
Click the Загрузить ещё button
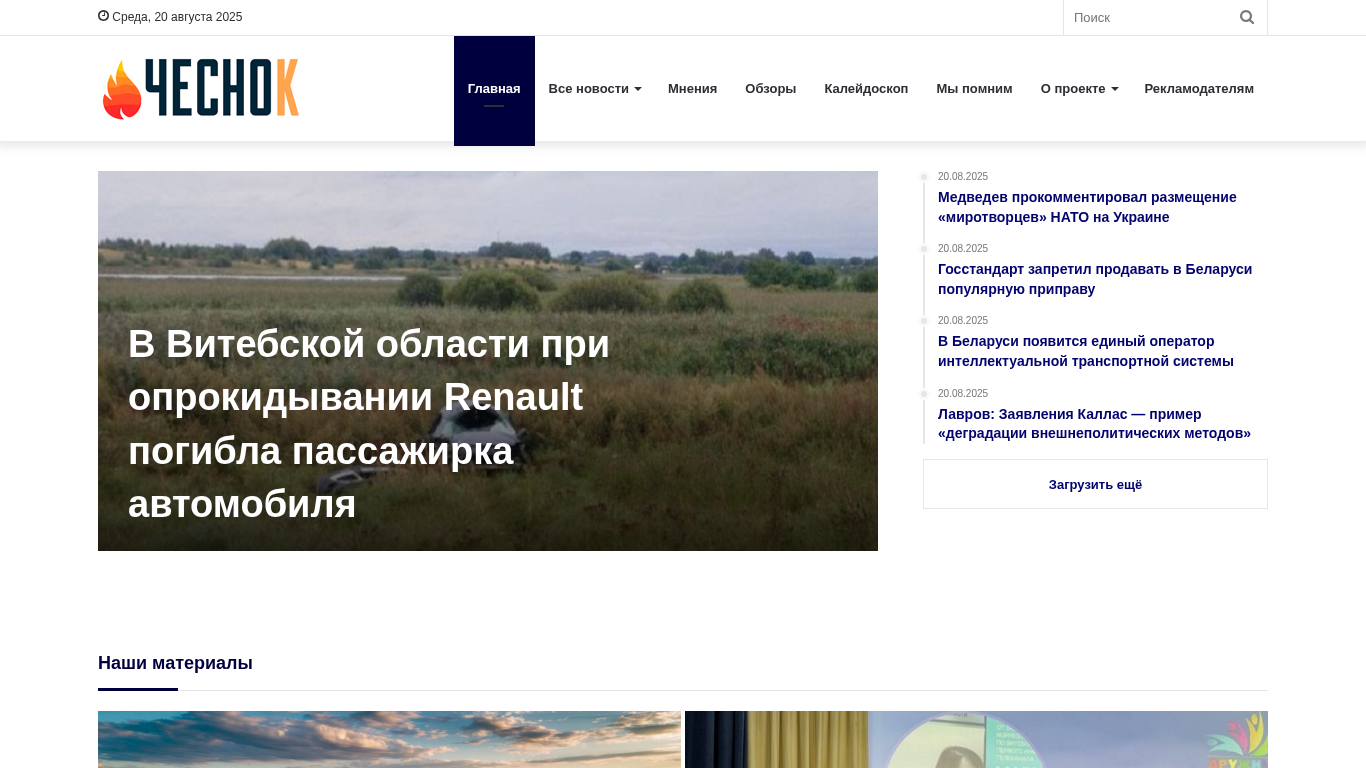coord(1095,484)
